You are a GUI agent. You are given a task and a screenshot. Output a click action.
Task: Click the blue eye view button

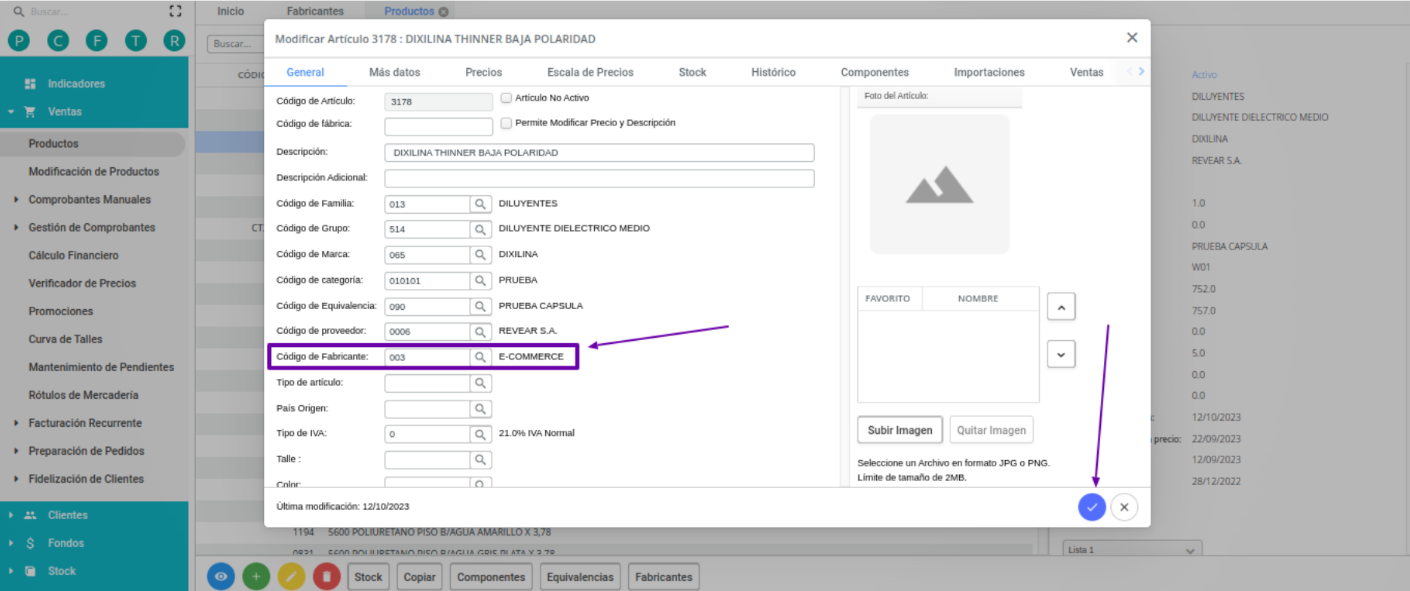point(221,577)
